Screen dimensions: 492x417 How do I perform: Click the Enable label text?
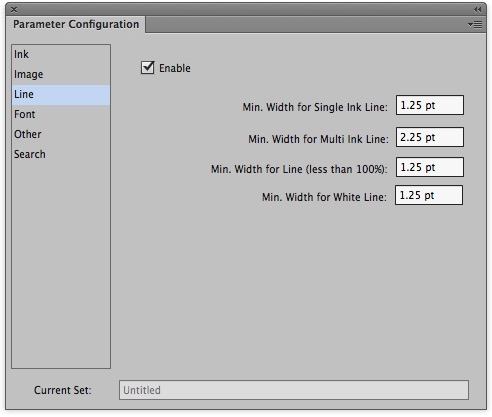point(175,68)
